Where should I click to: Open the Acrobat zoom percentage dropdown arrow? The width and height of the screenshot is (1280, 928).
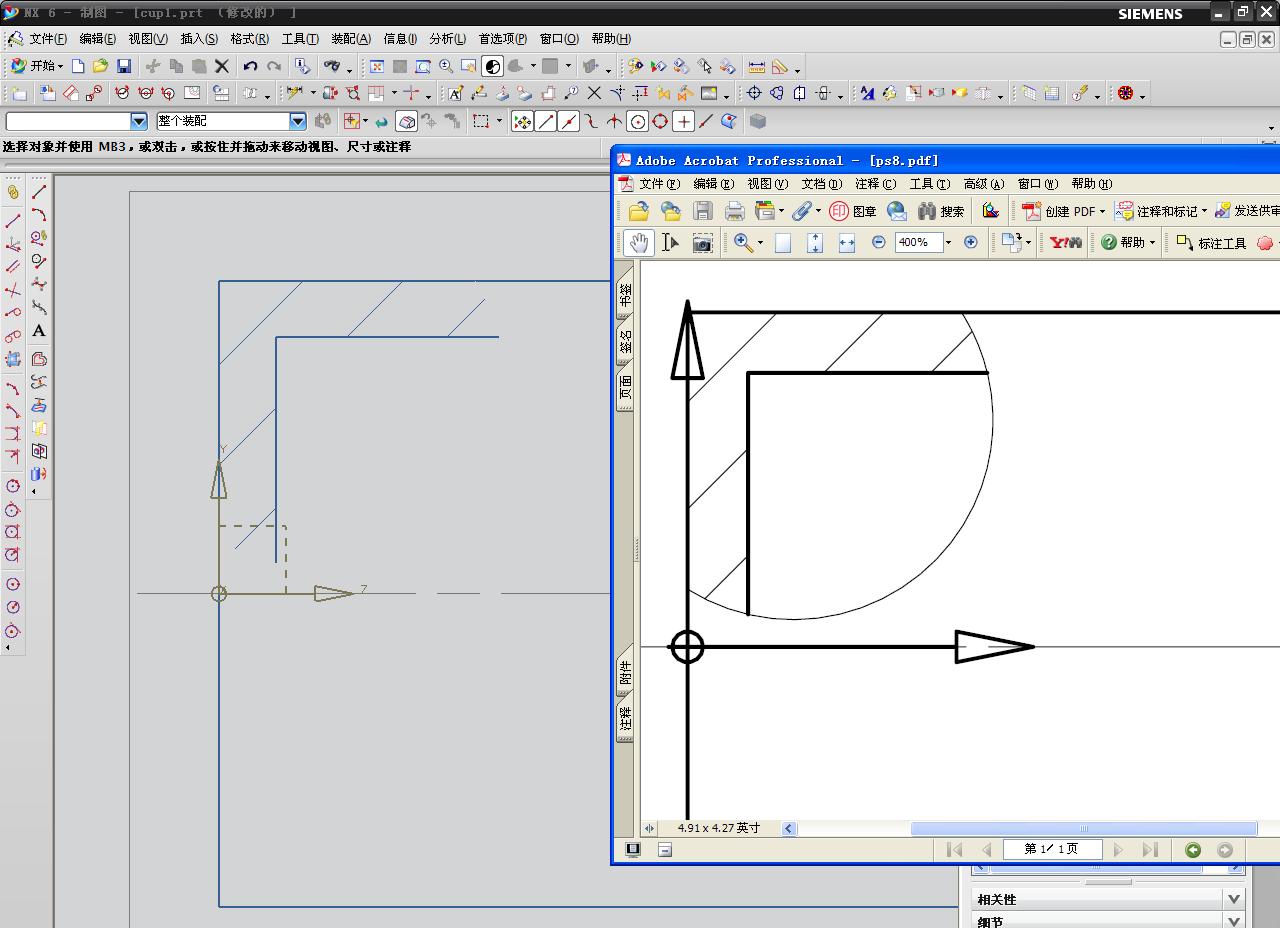point(948,242)
